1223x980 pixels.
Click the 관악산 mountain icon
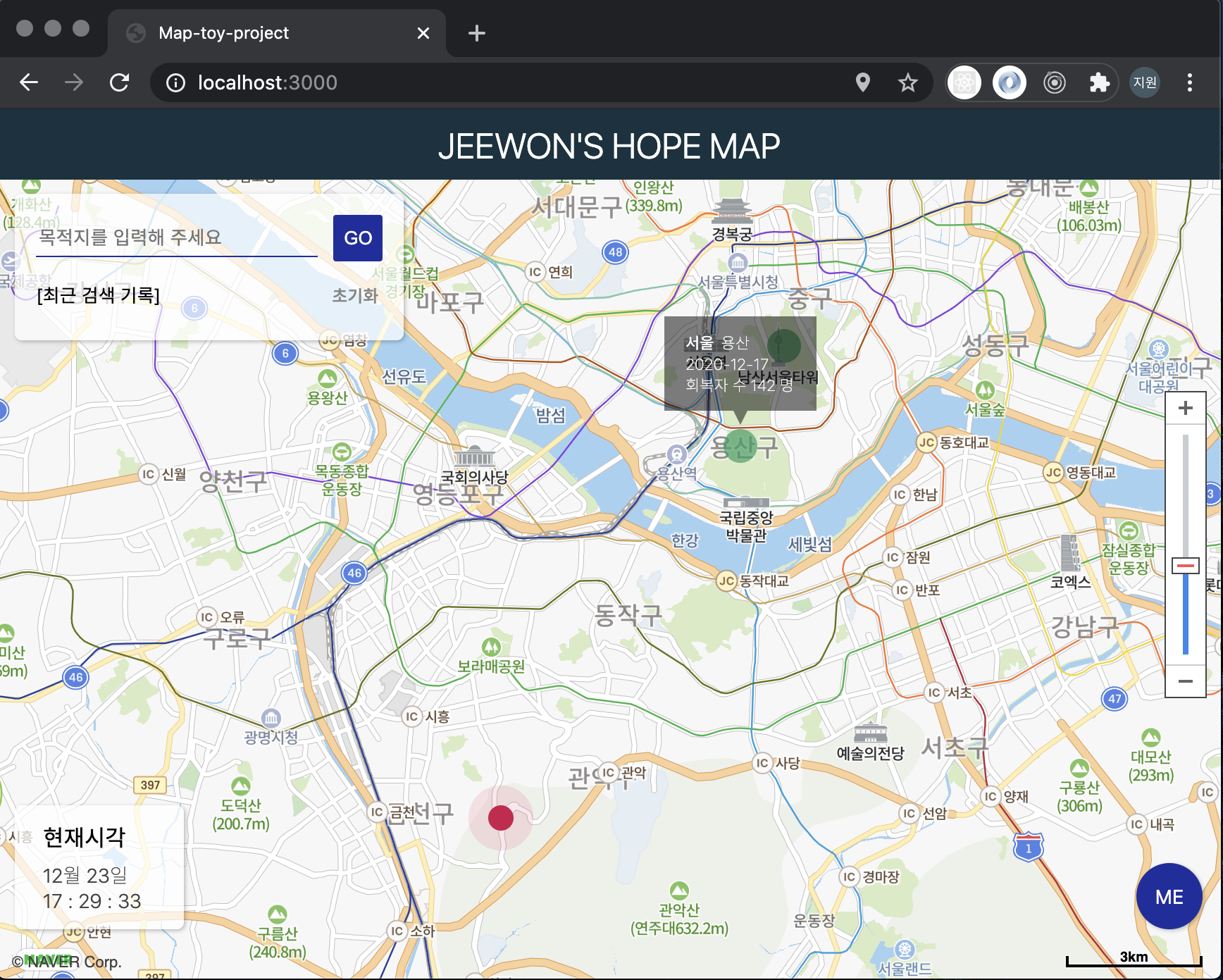[679, 891]
